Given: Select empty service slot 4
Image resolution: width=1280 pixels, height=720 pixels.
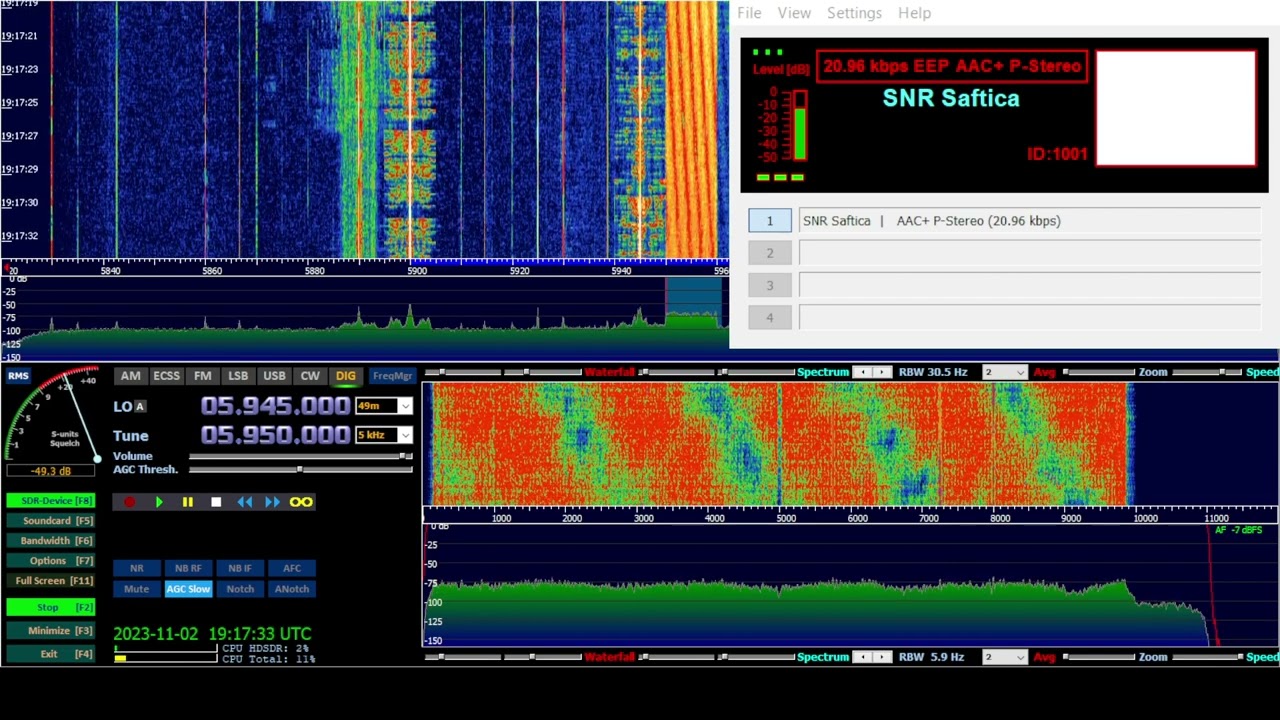Looking at the screenshot, I should point(770,317).
